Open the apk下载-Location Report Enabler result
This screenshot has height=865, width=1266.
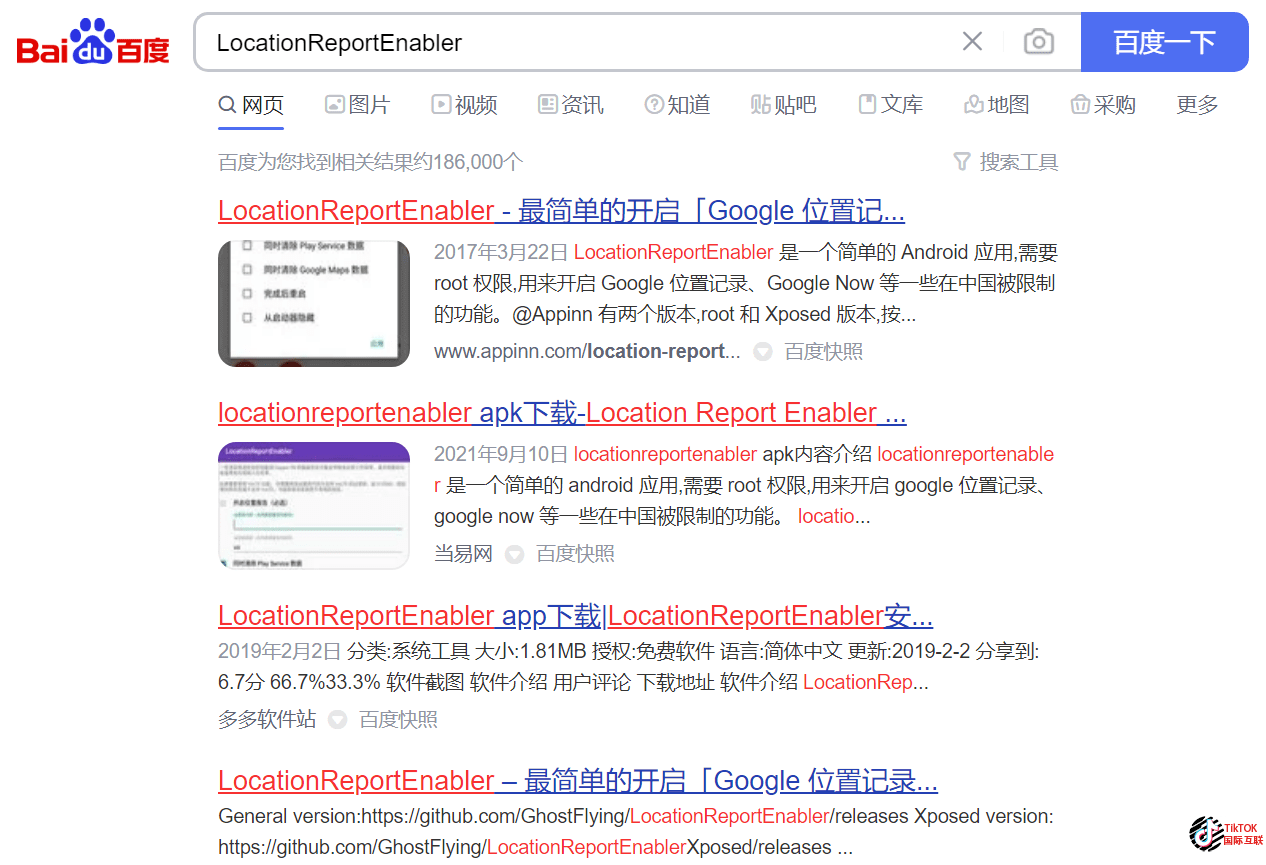pos(562,413)
